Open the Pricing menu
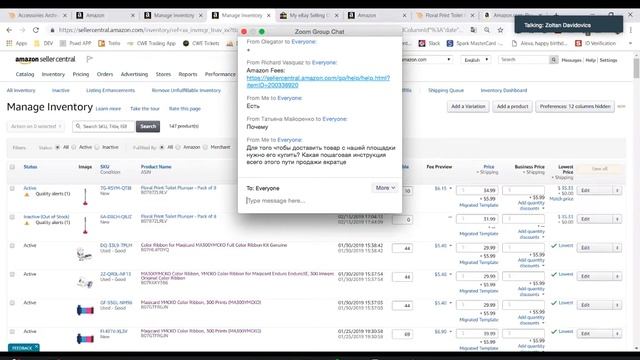 click(81, 74)
